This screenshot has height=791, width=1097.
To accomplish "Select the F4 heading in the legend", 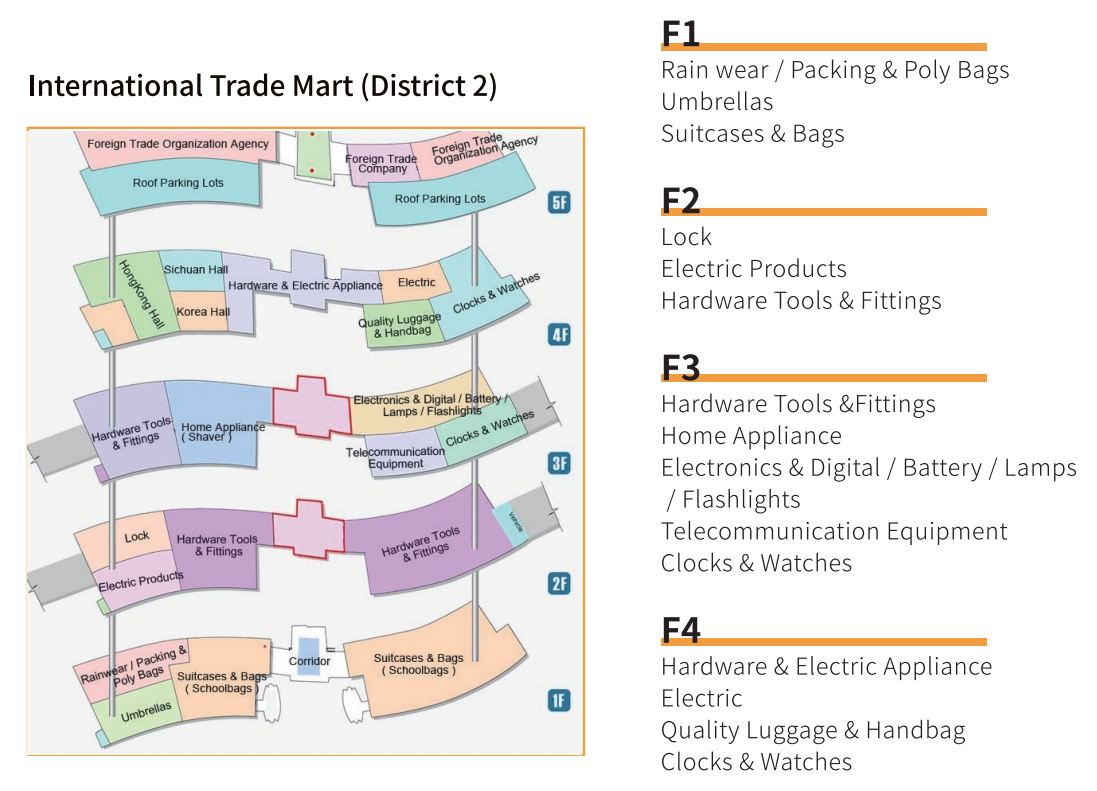I will pos(681,629).
